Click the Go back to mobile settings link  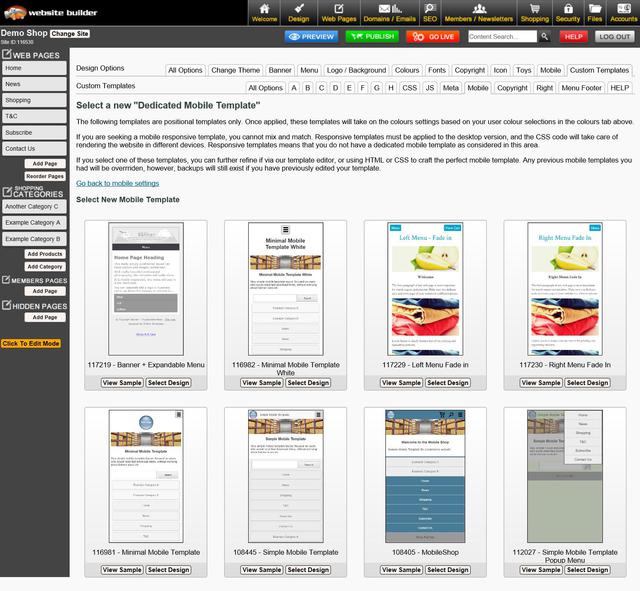117,184
